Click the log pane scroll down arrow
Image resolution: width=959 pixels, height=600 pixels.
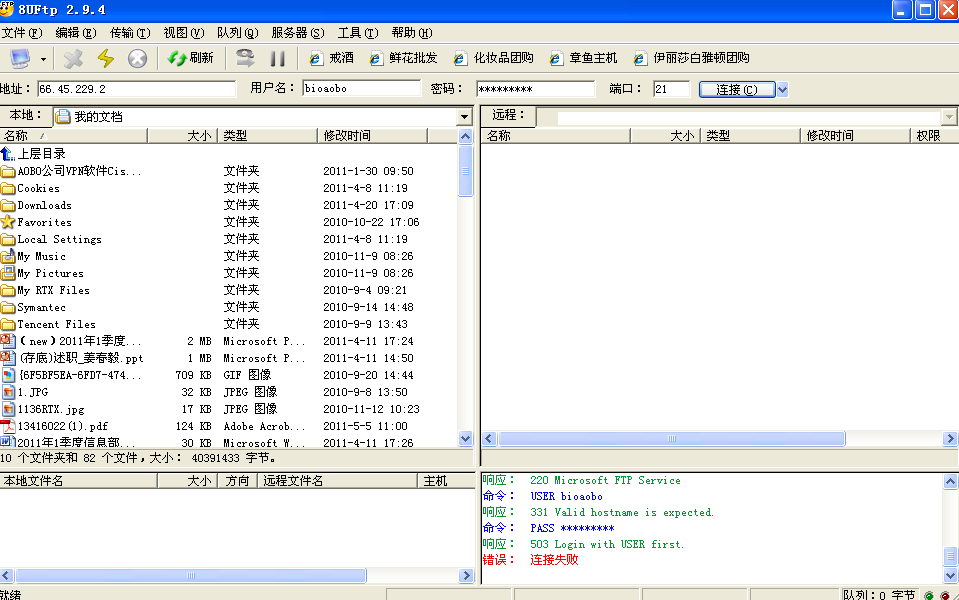coord(950,575)
